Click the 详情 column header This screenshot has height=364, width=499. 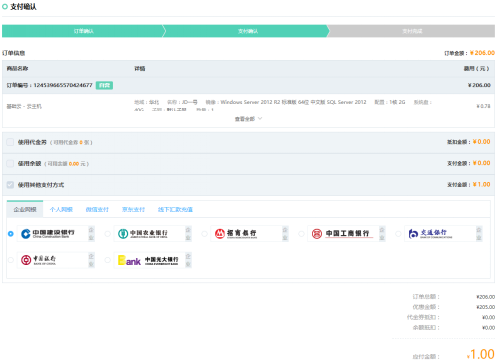140,68
